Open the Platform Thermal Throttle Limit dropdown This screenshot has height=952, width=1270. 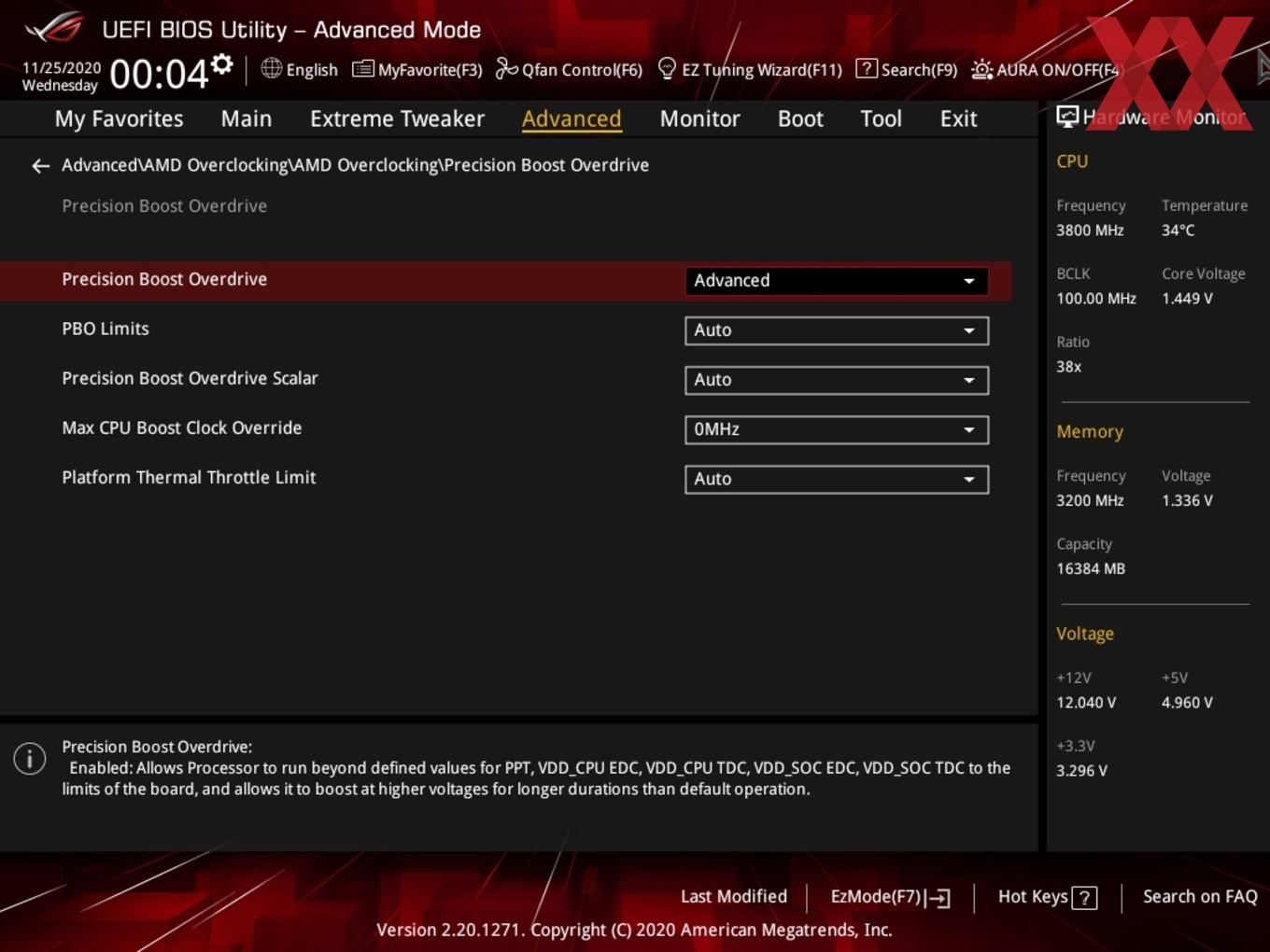coord(837,479)
